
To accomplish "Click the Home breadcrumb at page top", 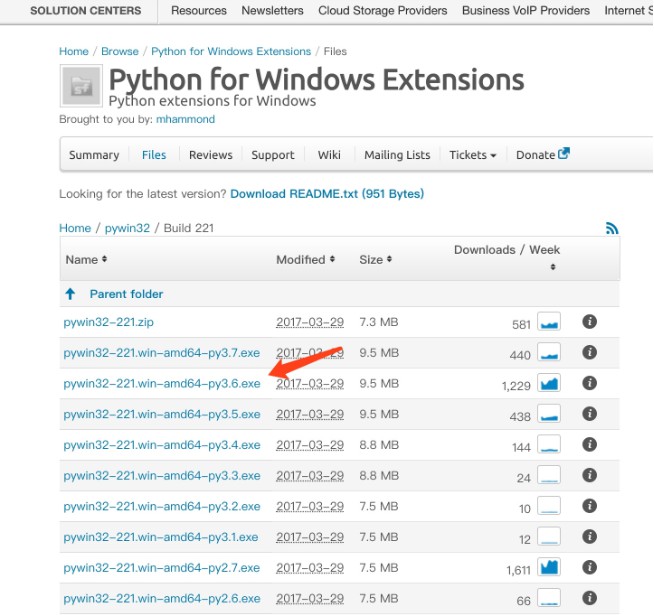I will tap(74, 51).
